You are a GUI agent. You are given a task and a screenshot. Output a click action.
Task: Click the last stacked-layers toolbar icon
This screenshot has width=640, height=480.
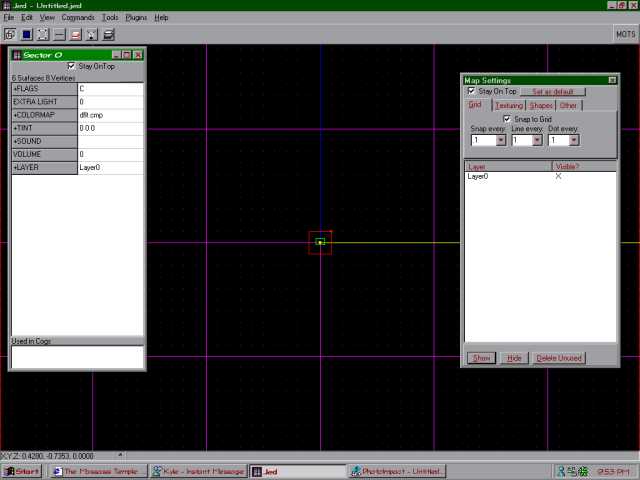tap(108, 35)
